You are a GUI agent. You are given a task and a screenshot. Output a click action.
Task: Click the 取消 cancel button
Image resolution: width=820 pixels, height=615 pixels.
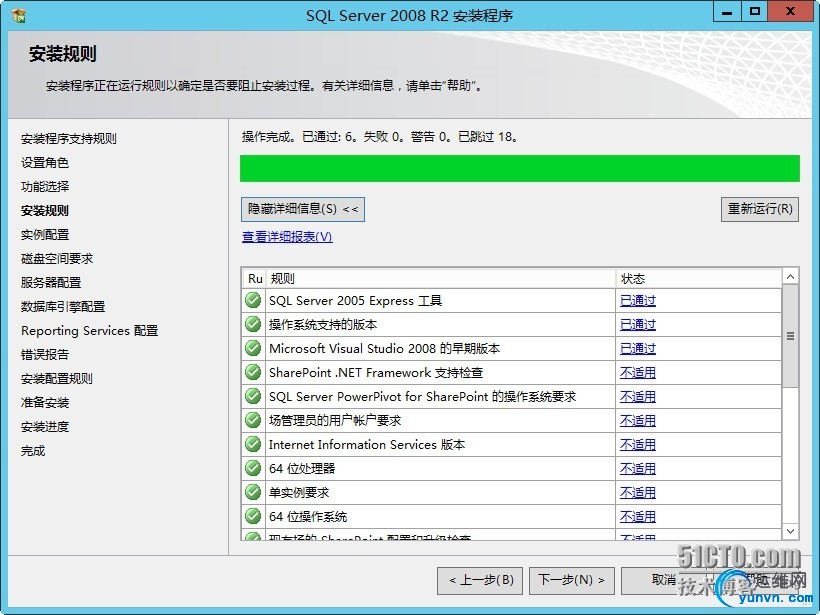[x=664, y=580]
